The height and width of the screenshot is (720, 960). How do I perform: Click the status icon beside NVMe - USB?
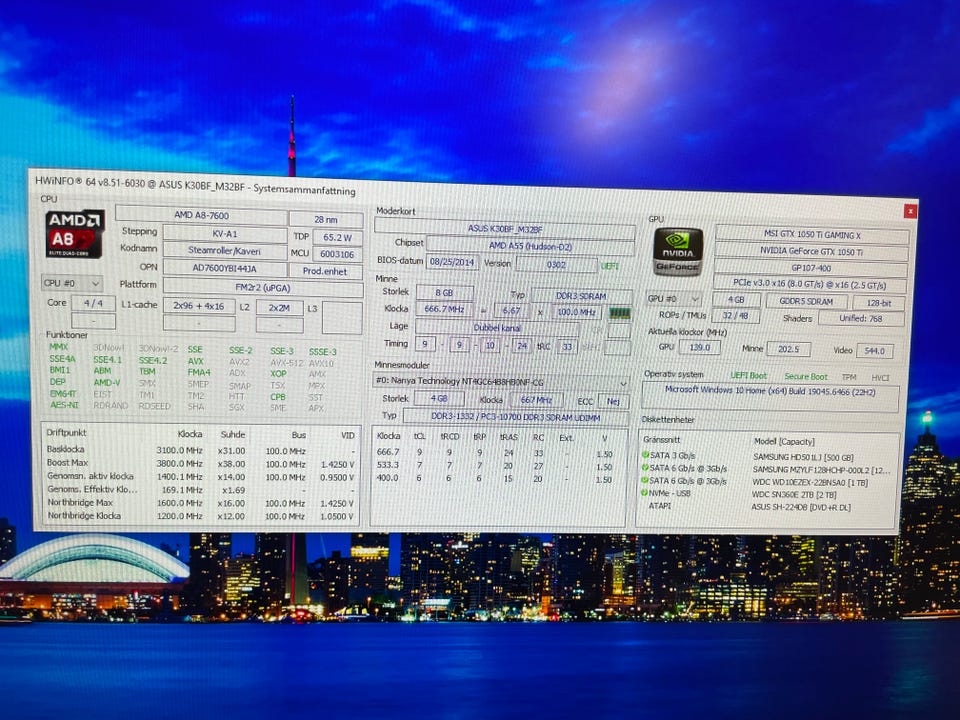point(645,493)
